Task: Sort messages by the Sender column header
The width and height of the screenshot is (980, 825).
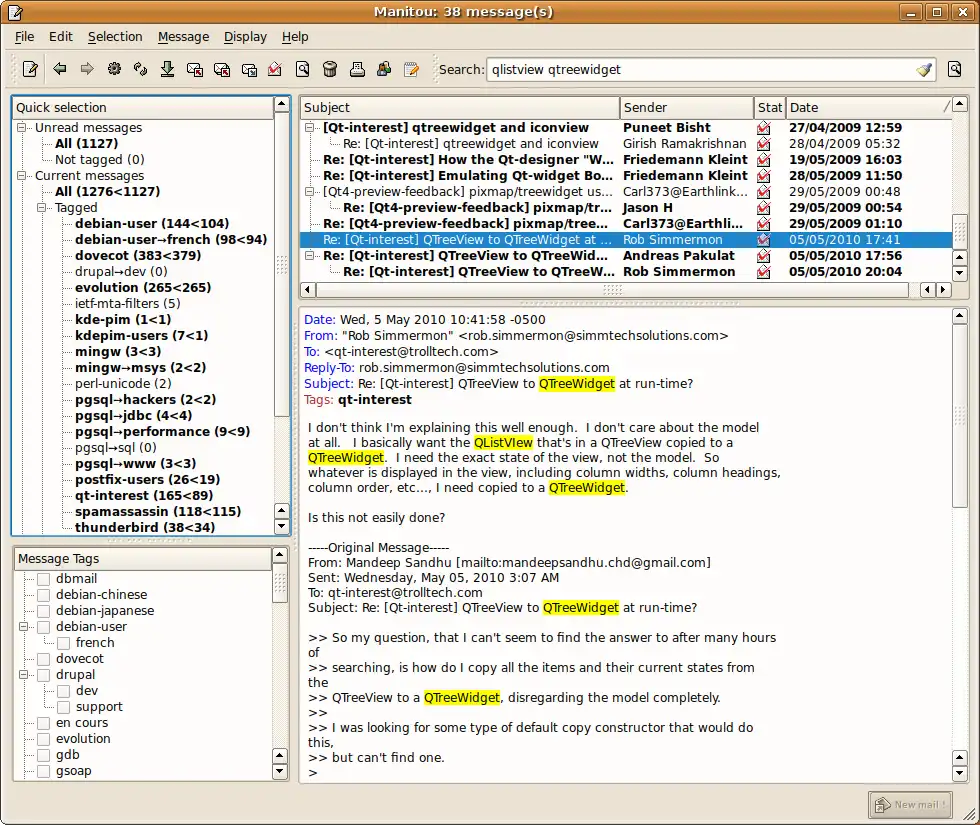Action: click(x=686, y=107)
